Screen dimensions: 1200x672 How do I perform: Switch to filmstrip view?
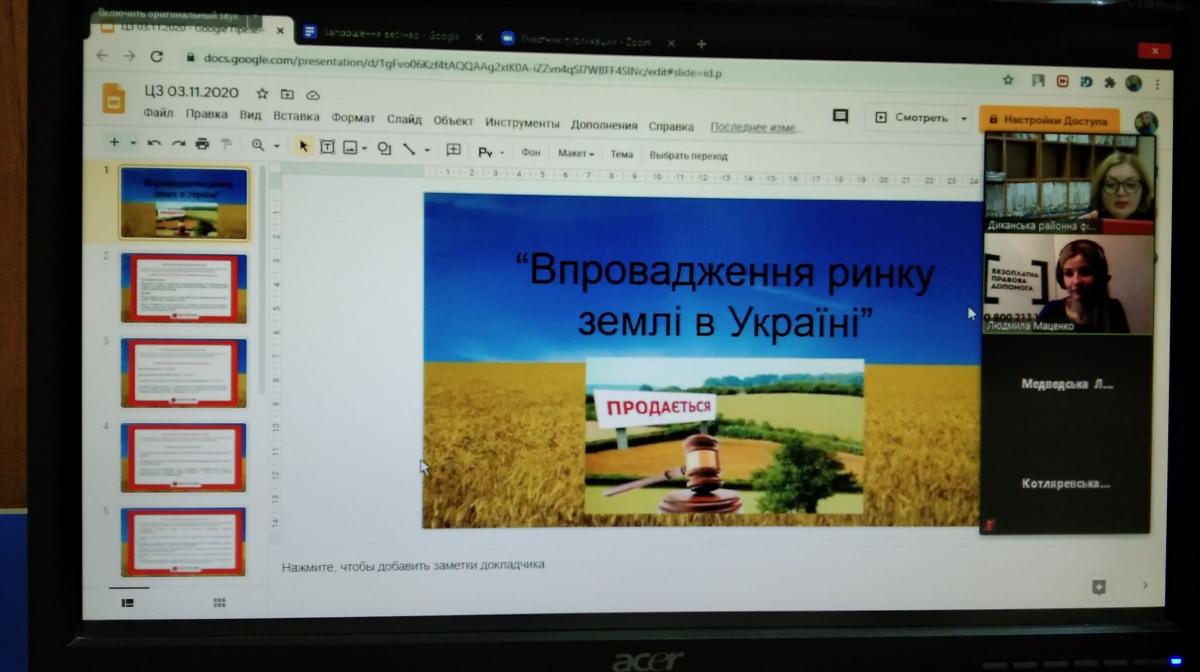click(128, 602)
